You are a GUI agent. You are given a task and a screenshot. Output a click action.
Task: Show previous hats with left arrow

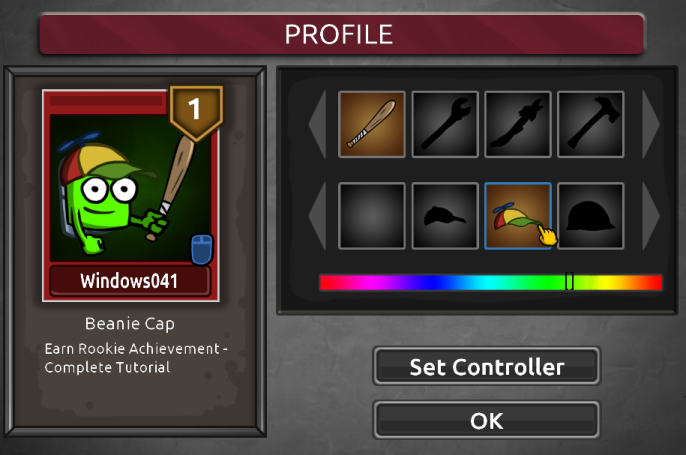coord(318,216)
